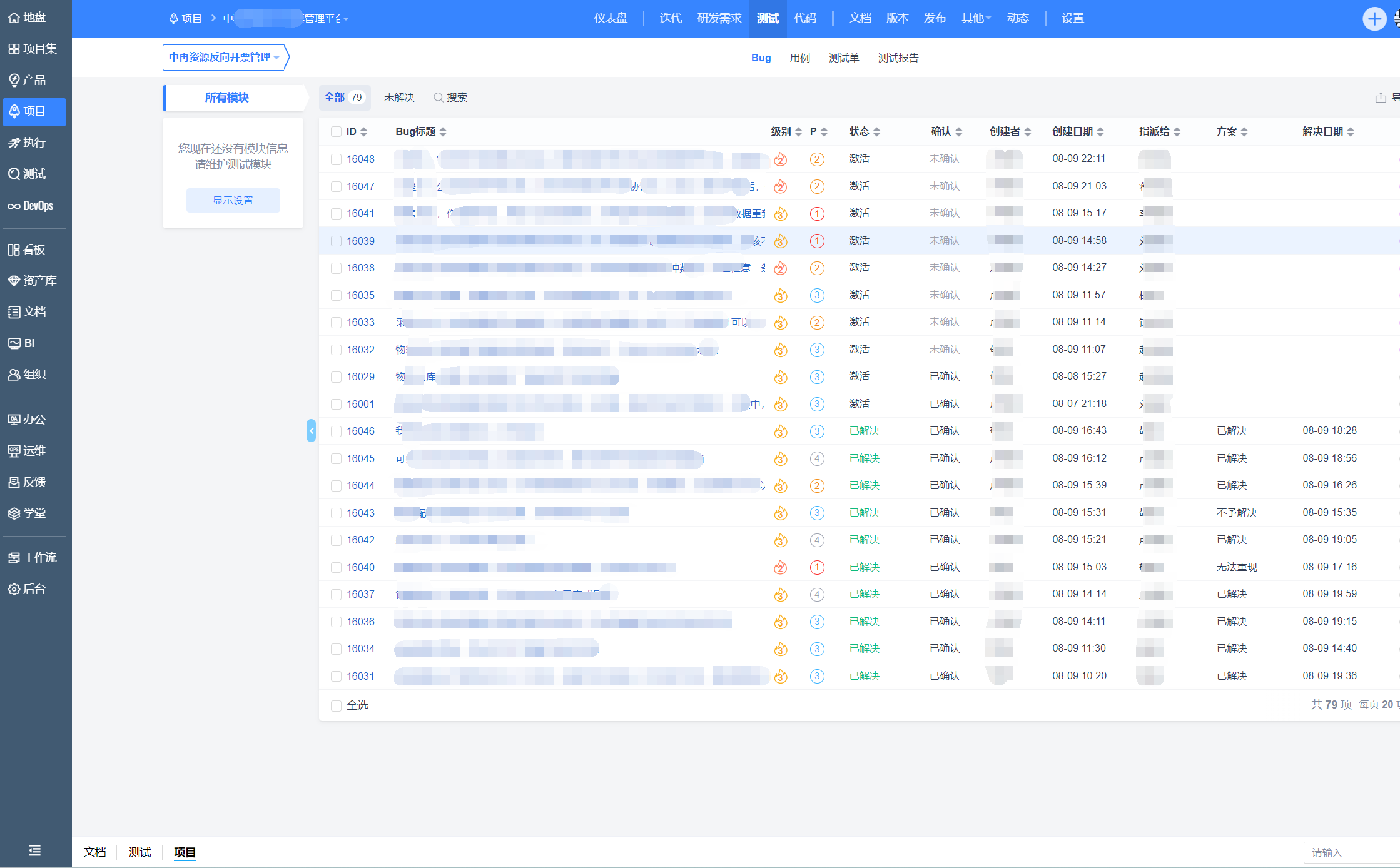The width and height of the screenshot is (1400, 868).
Task: Check the box for bug 16048
Action: click(x=336, y=159)
